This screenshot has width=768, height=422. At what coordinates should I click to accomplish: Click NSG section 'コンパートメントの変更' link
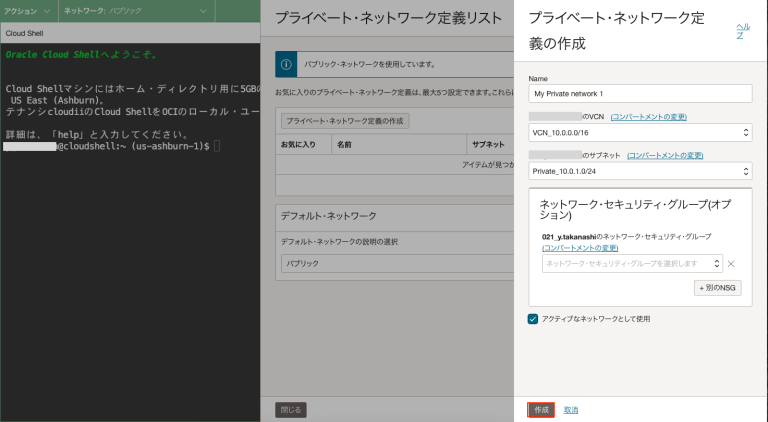click(580, 247)
